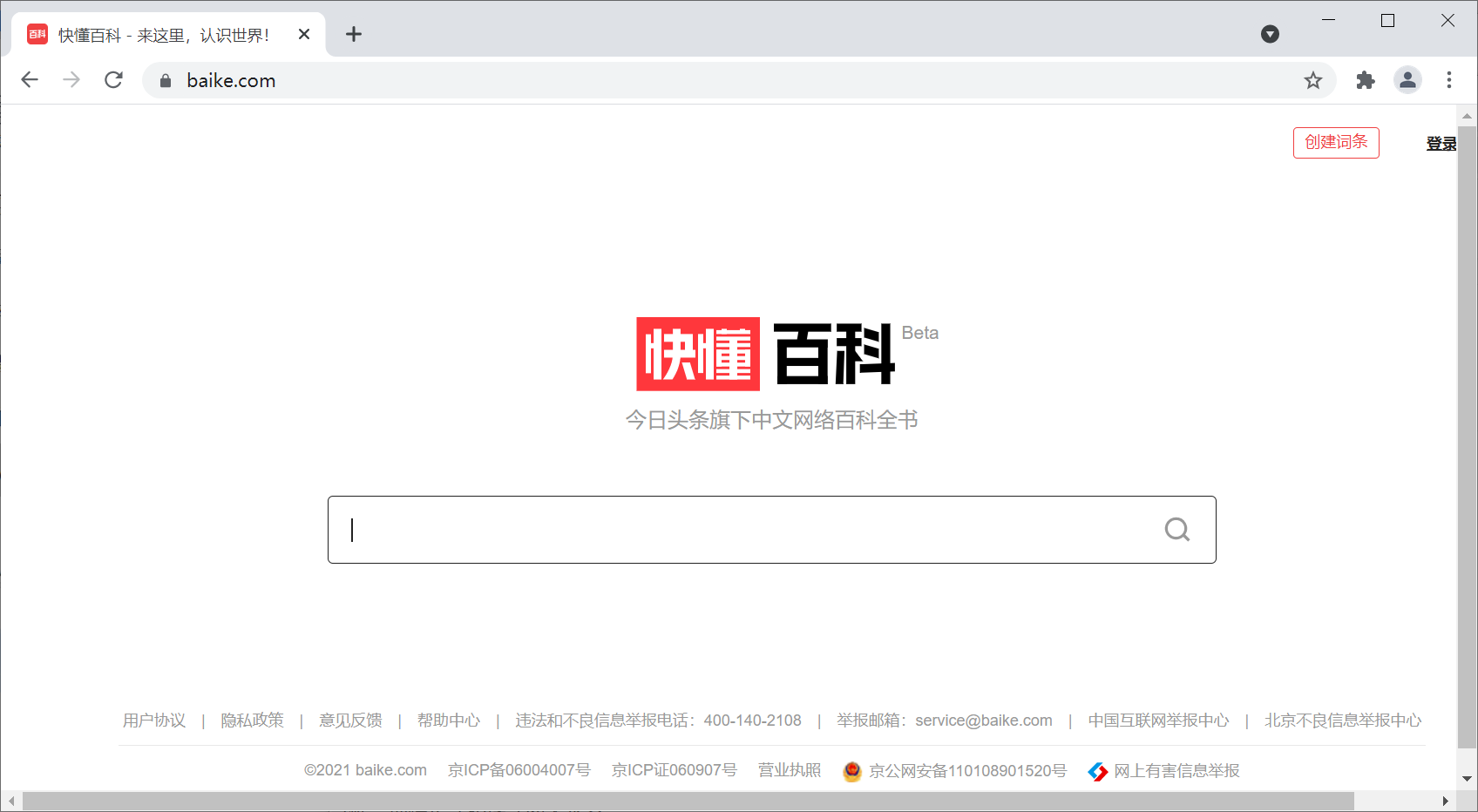Reload the page
The image size is (1478, 812).
(x=113, y=79)
